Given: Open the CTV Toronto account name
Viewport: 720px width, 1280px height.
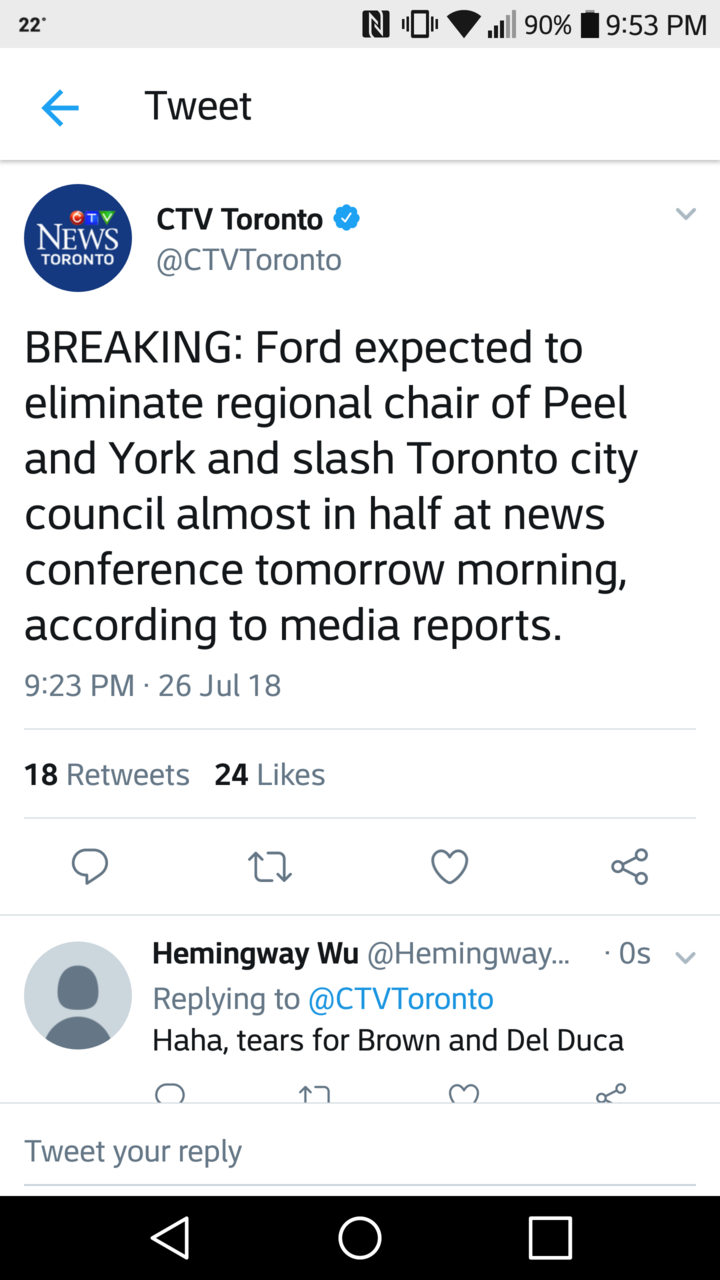Looking at the screenshot, I should point(240,219).
